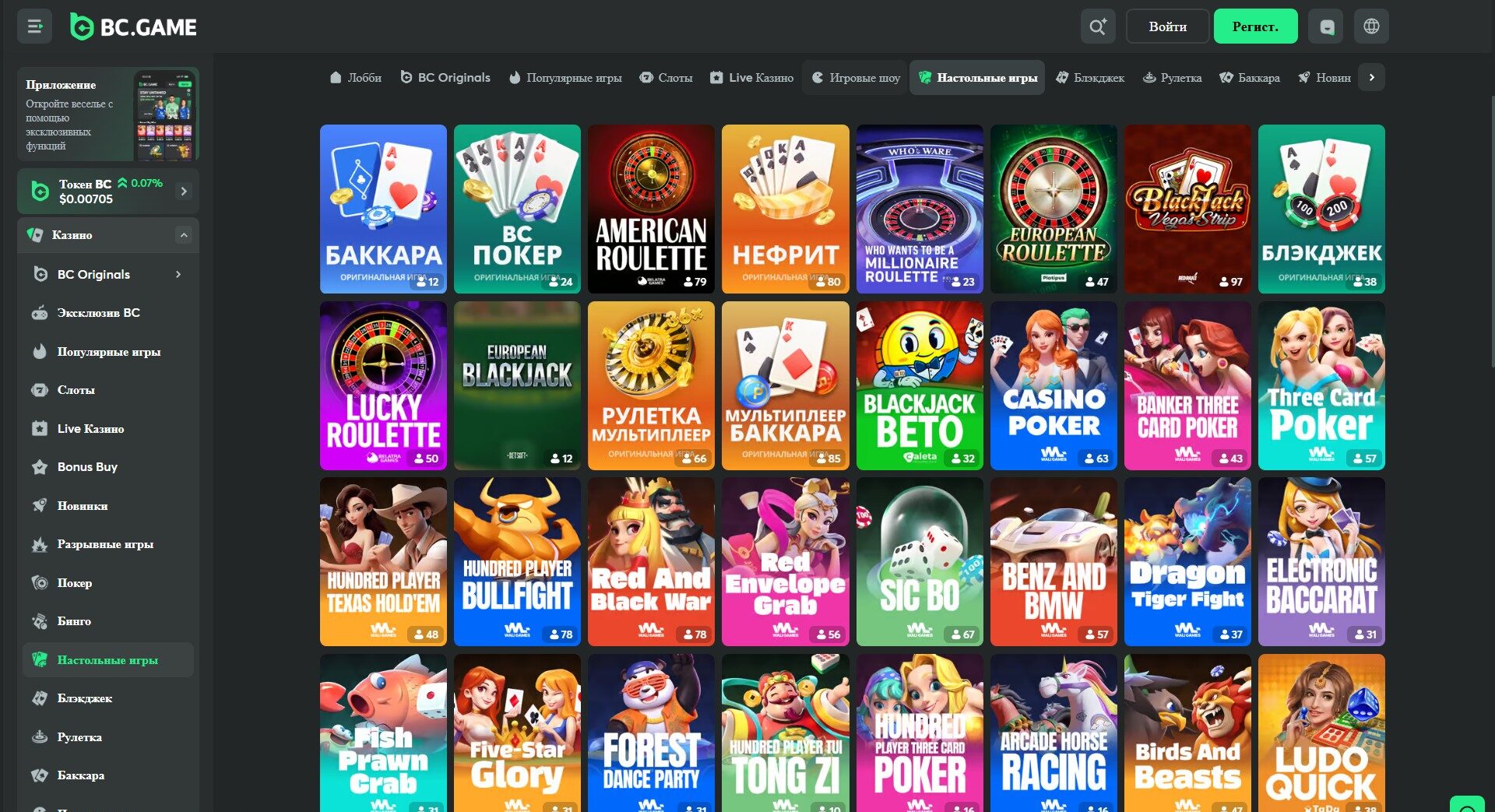Open the Blackjack Beto game card
1495x812 pixels.
(920, 386)
